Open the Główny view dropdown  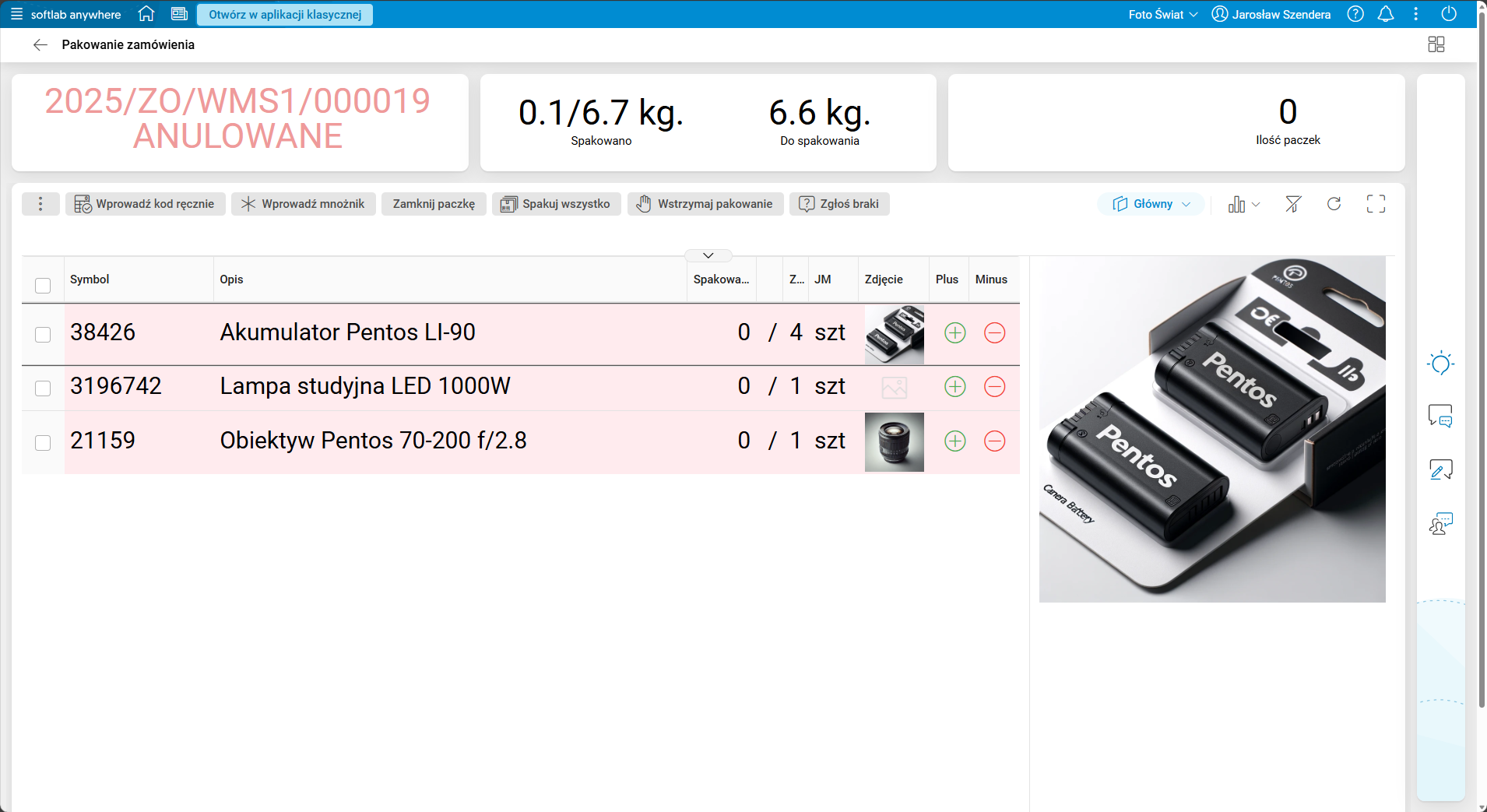pos(1151,204)
